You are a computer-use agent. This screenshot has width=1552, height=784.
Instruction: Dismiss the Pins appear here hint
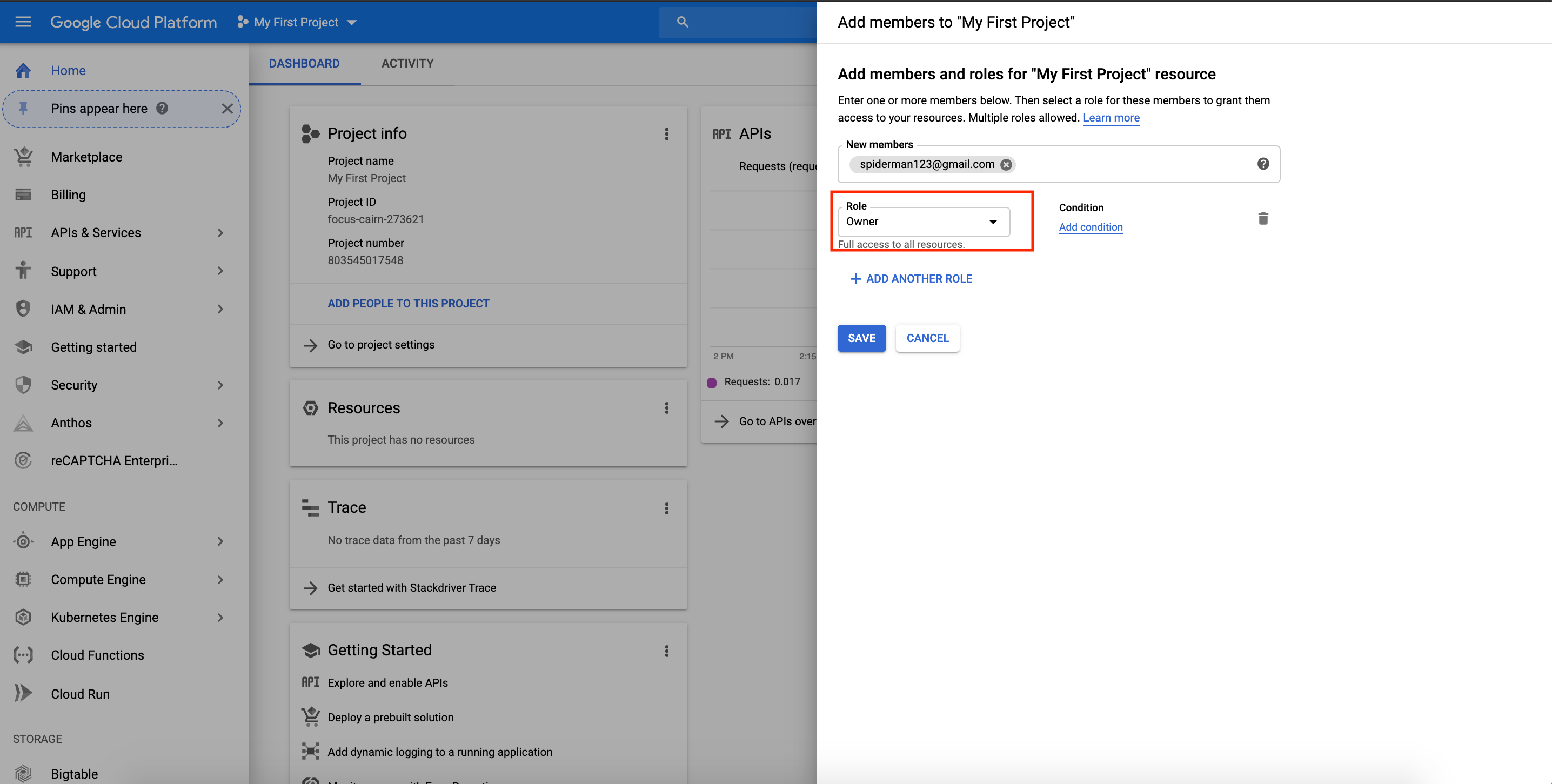click(227, 109)
